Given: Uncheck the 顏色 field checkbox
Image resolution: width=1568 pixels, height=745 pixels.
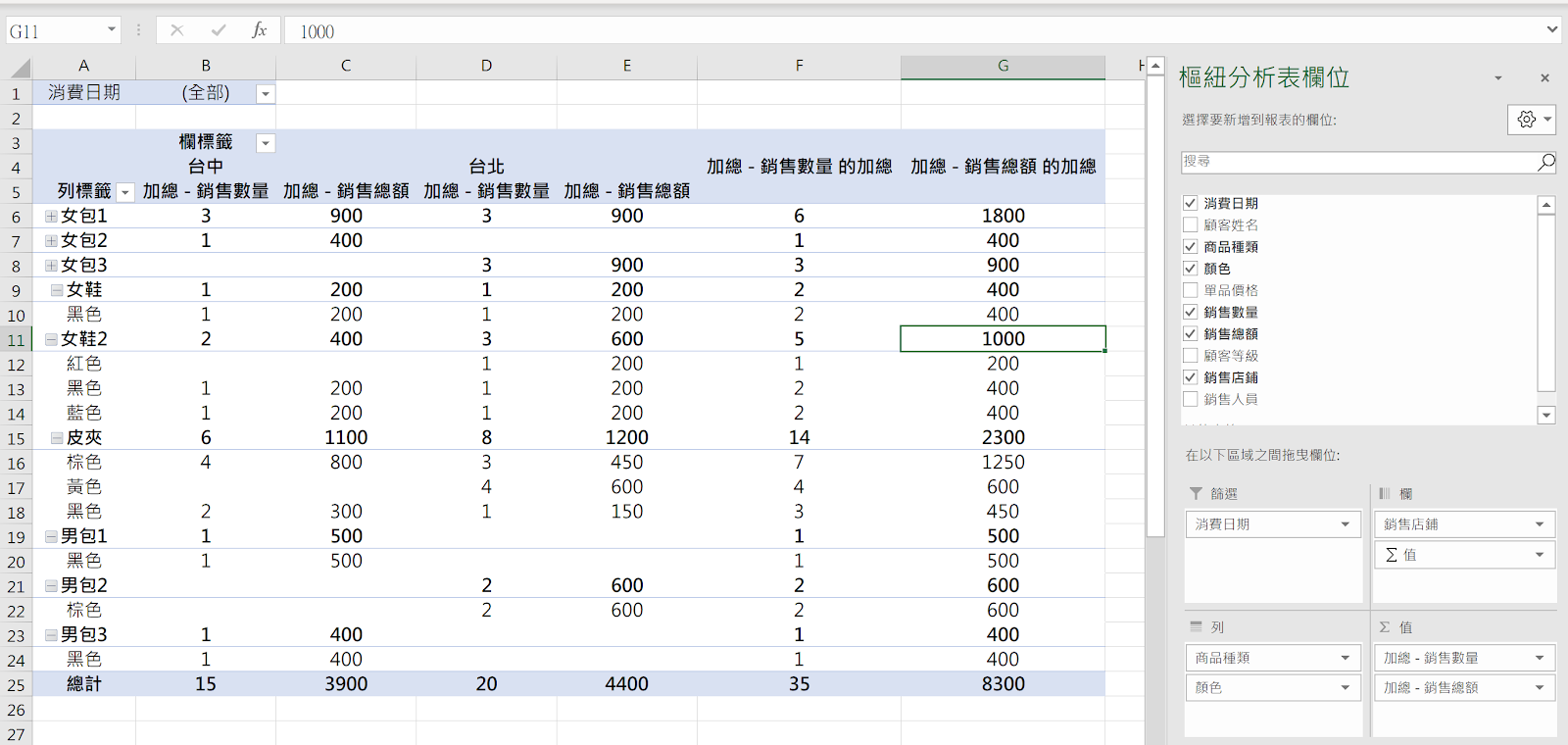Looking at the screenshot, I should pos(1190,268).
